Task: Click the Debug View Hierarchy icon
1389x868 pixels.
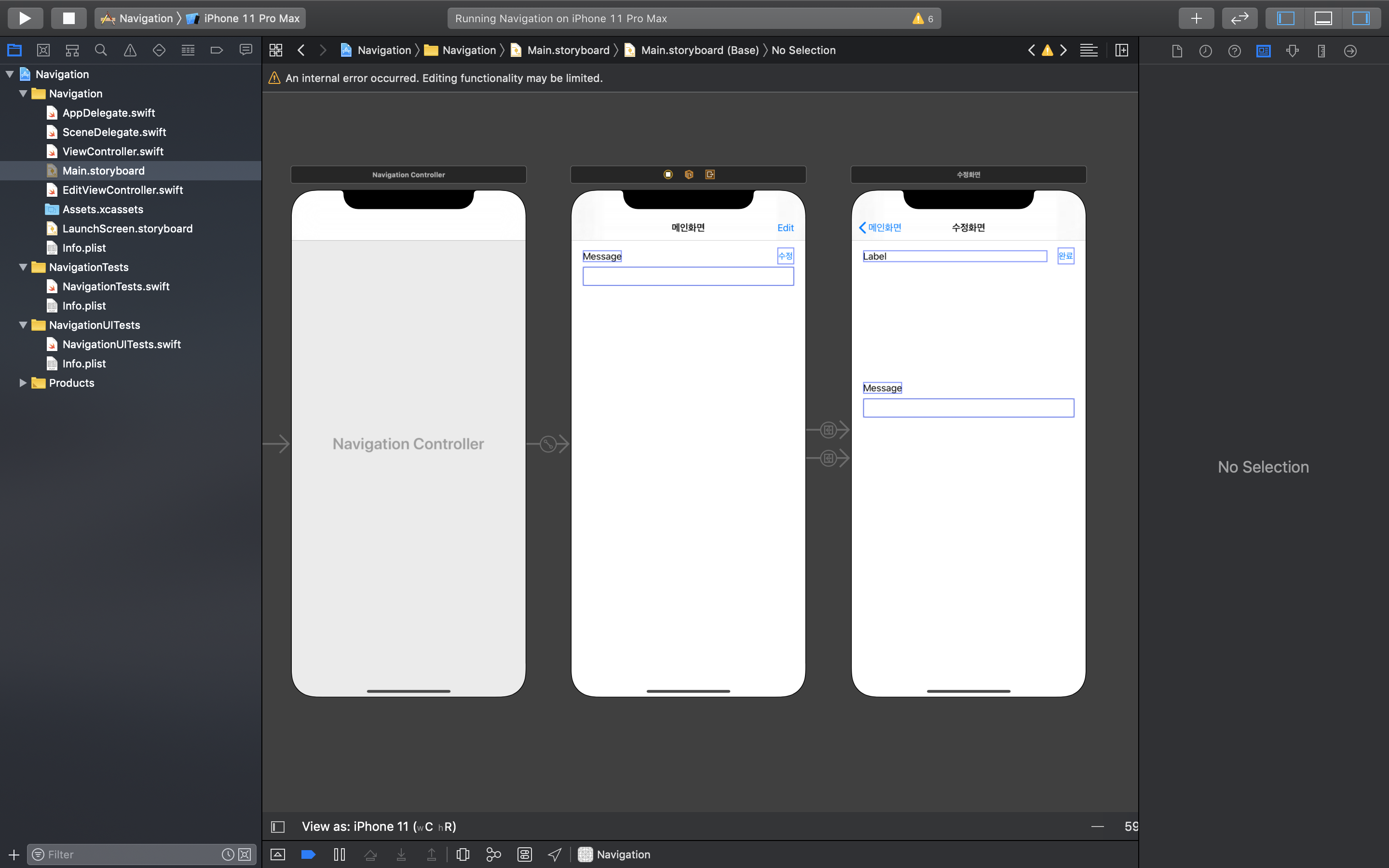Action: [463, 854]
